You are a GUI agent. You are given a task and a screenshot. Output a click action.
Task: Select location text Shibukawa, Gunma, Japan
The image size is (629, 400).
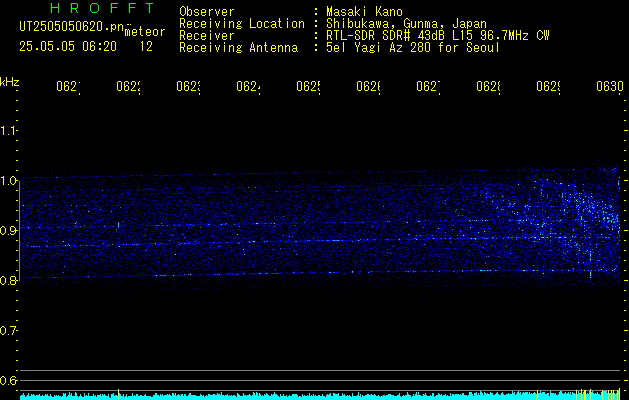coord(406,24)
